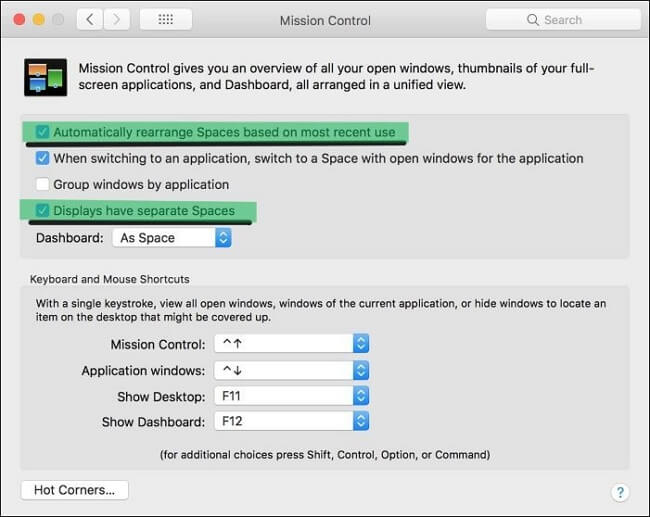
Task: Click the Mission Control pane icon
Action: pos(46,78)
